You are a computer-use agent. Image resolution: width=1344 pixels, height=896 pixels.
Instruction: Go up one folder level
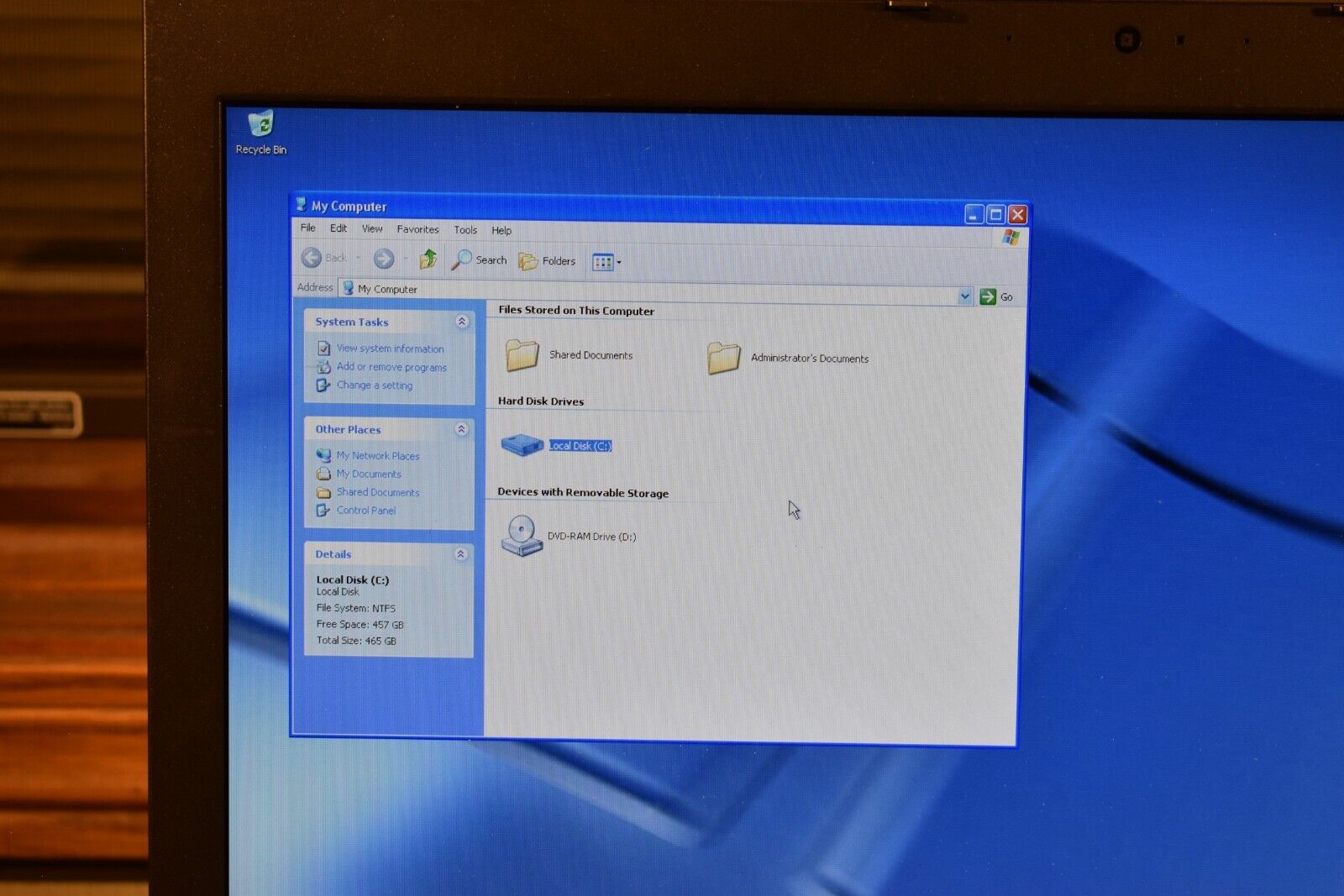pos(428,259)
